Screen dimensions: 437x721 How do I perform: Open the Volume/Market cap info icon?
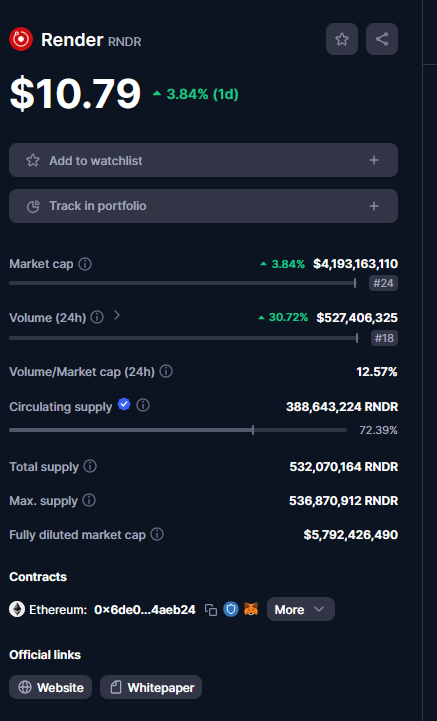pos(166,371)
